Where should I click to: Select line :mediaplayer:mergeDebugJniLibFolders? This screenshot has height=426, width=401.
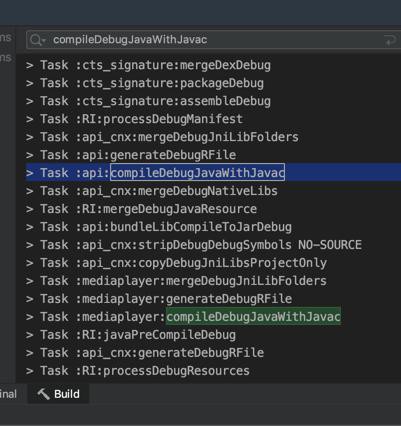(x=176, y=281)
